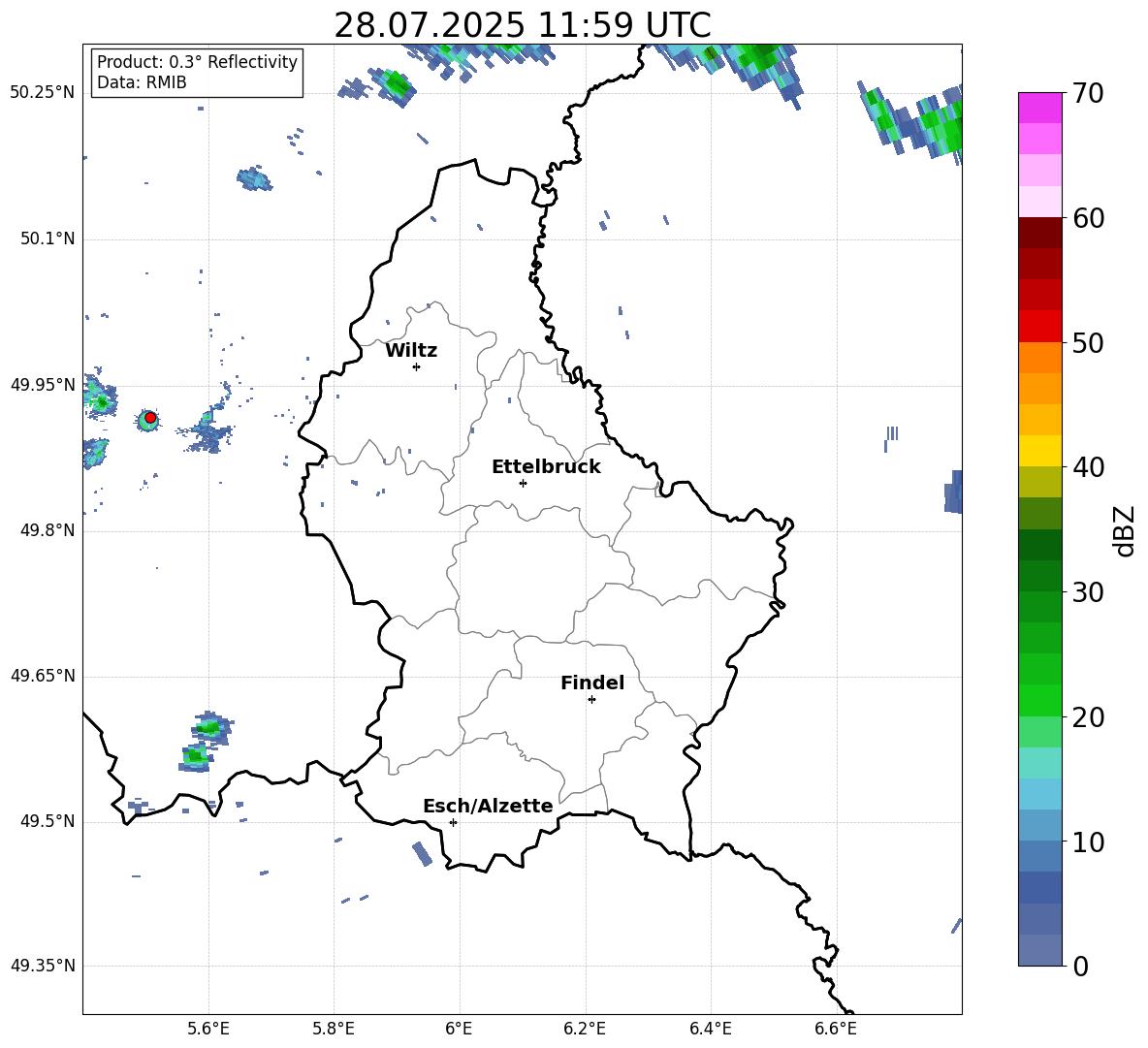The image size is (1148, 1048).
Task: Click the 6.2°E longitude label
Action: click(585, 1029)
